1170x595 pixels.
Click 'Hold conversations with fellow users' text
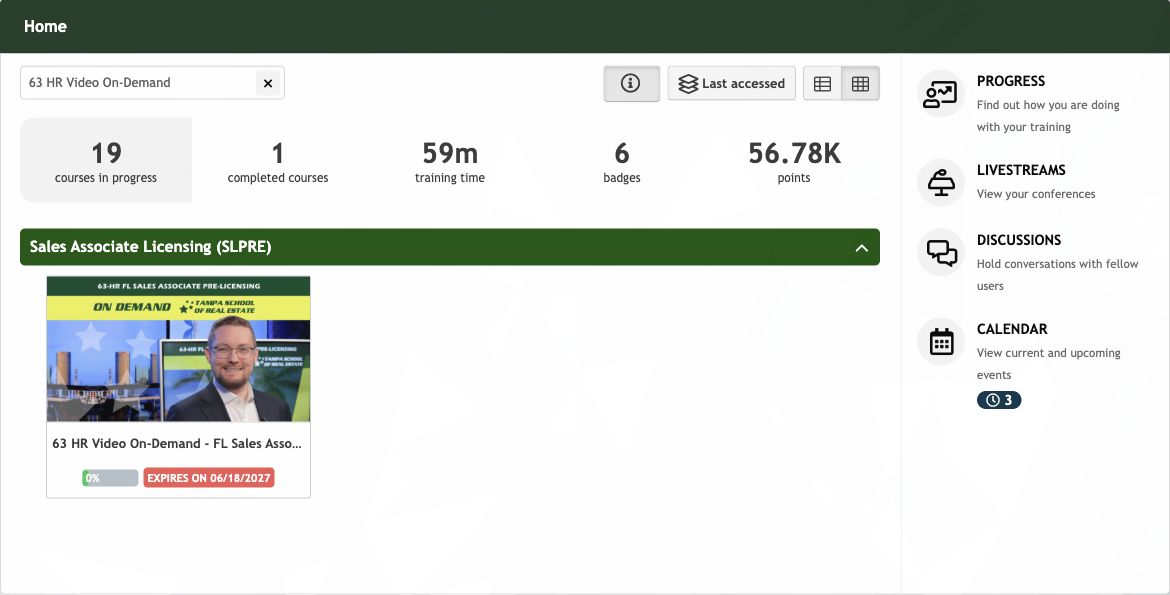(1057, 275)
